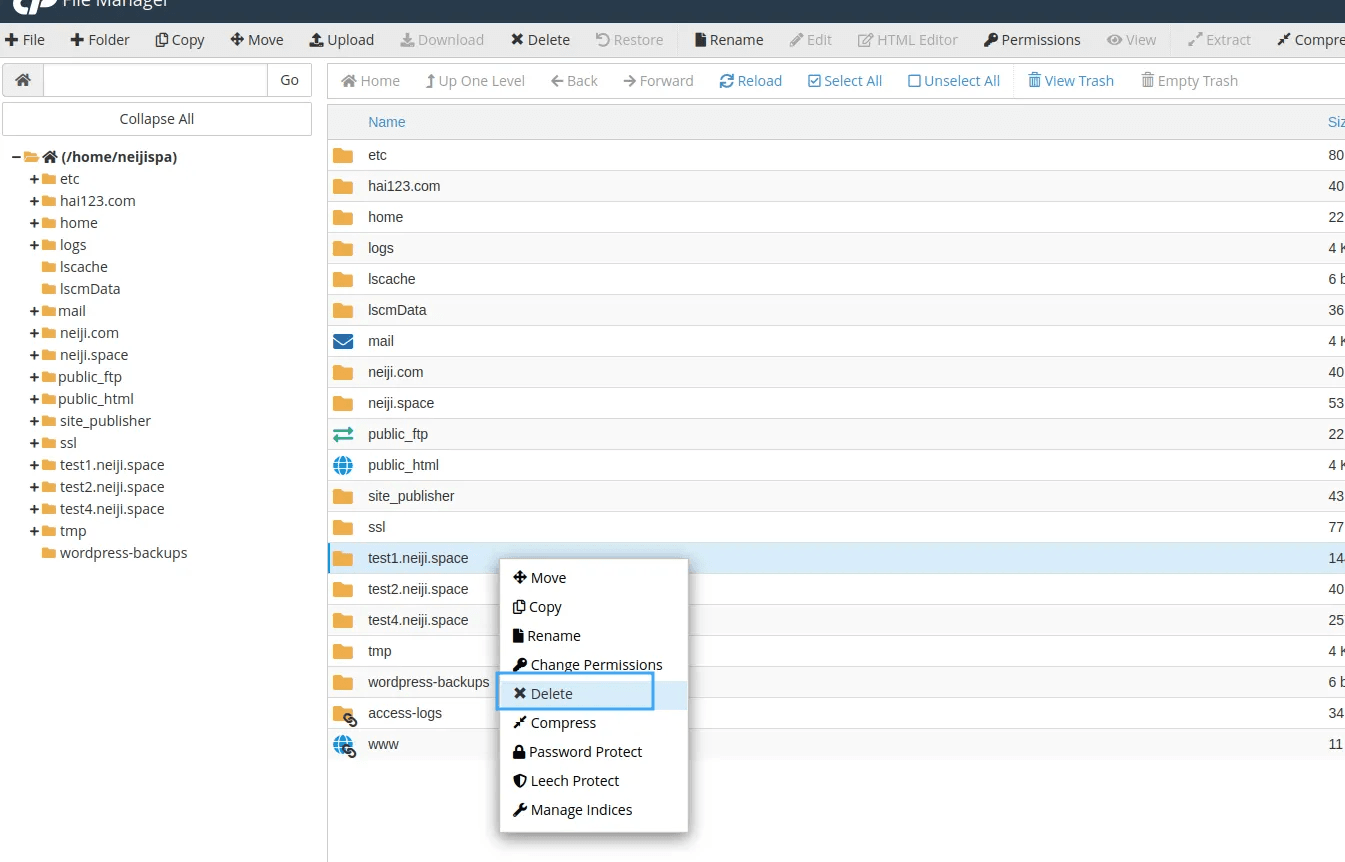Collapse the /home/neijispa root node
1345x862 pixels.
point(14,156)
